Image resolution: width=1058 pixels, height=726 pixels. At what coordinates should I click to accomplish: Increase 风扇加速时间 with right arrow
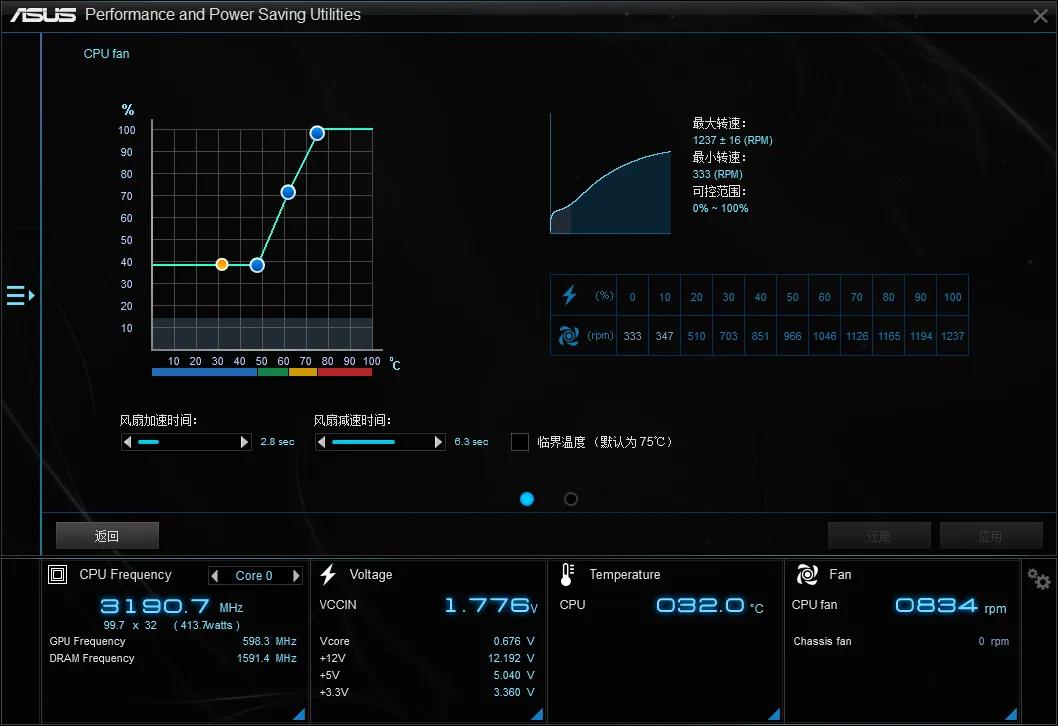(x=244, y=442)
